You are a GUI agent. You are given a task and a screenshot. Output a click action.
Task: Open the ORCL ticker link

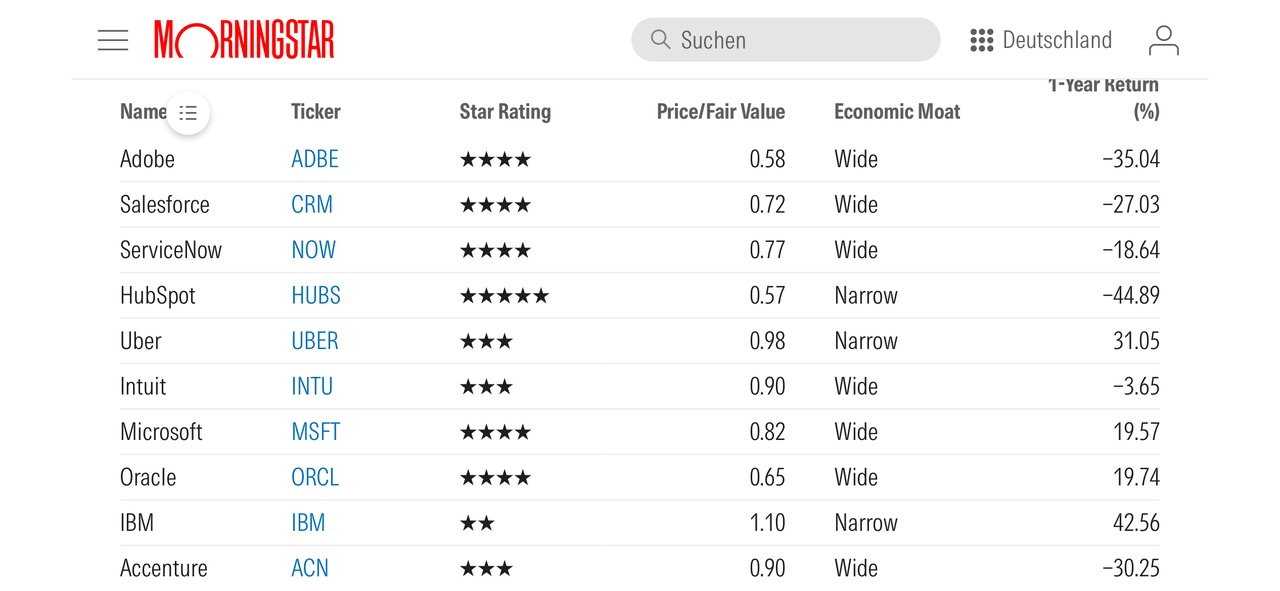(315, 478)
